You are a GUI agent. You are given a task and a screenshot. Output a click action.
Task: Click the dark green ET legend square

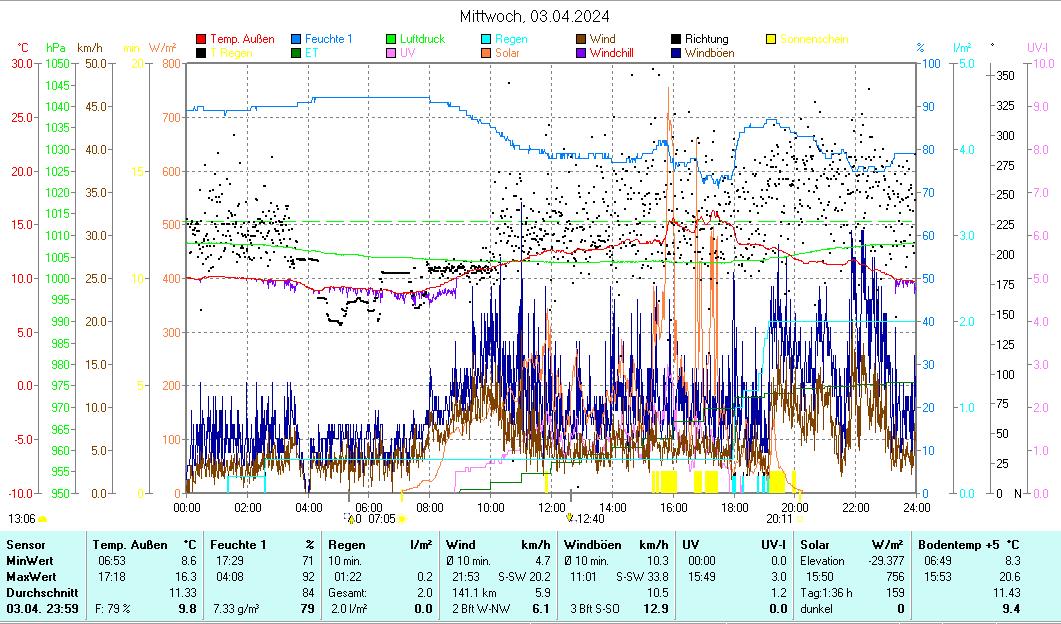[297, 53]
